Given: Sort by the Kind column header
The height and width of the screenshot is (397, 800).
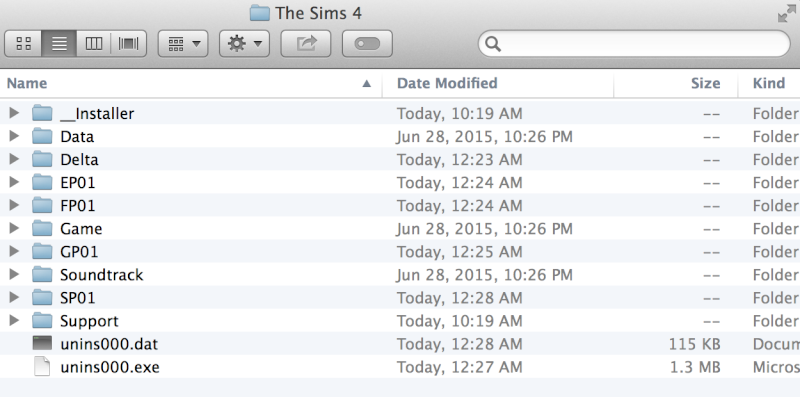Looking at the screenshot, I should point(769,83).
